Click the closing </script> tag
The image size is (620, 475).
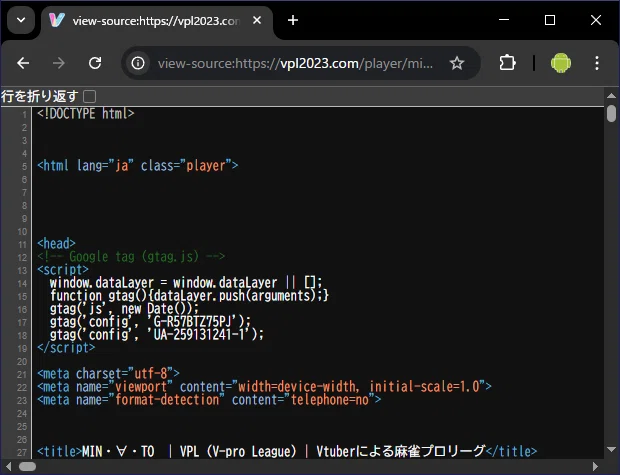(x=66, y=348)
